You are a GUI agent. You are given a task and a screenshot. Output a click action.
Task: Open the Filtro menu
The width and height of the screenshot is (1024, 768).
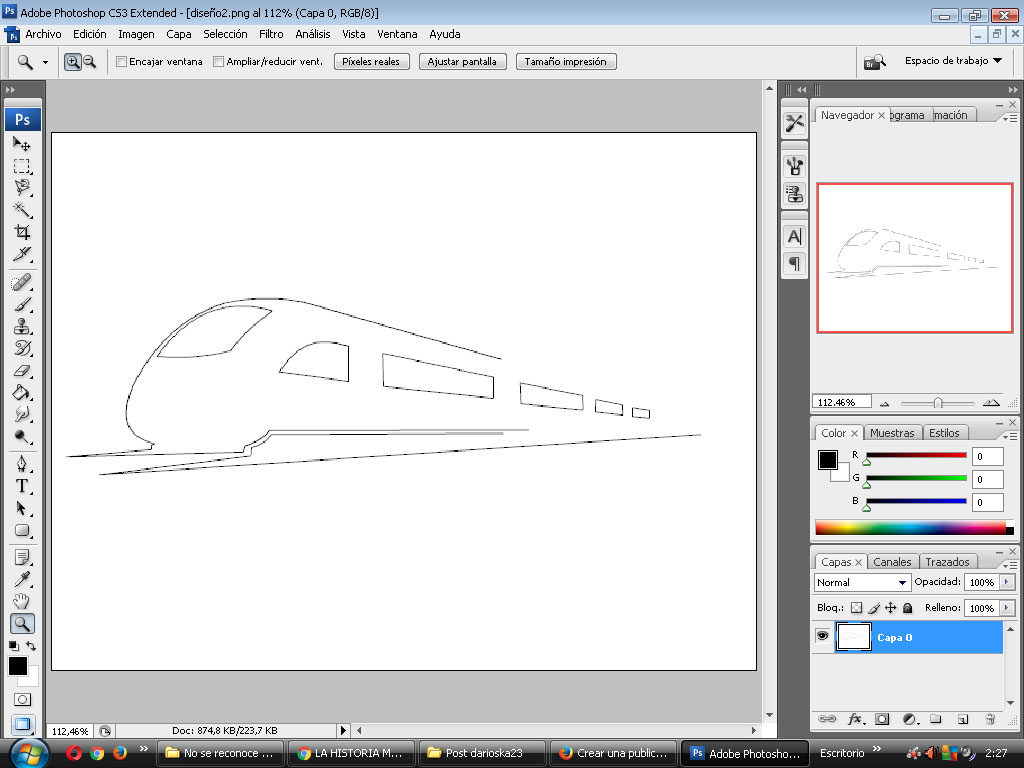[271, 34]
